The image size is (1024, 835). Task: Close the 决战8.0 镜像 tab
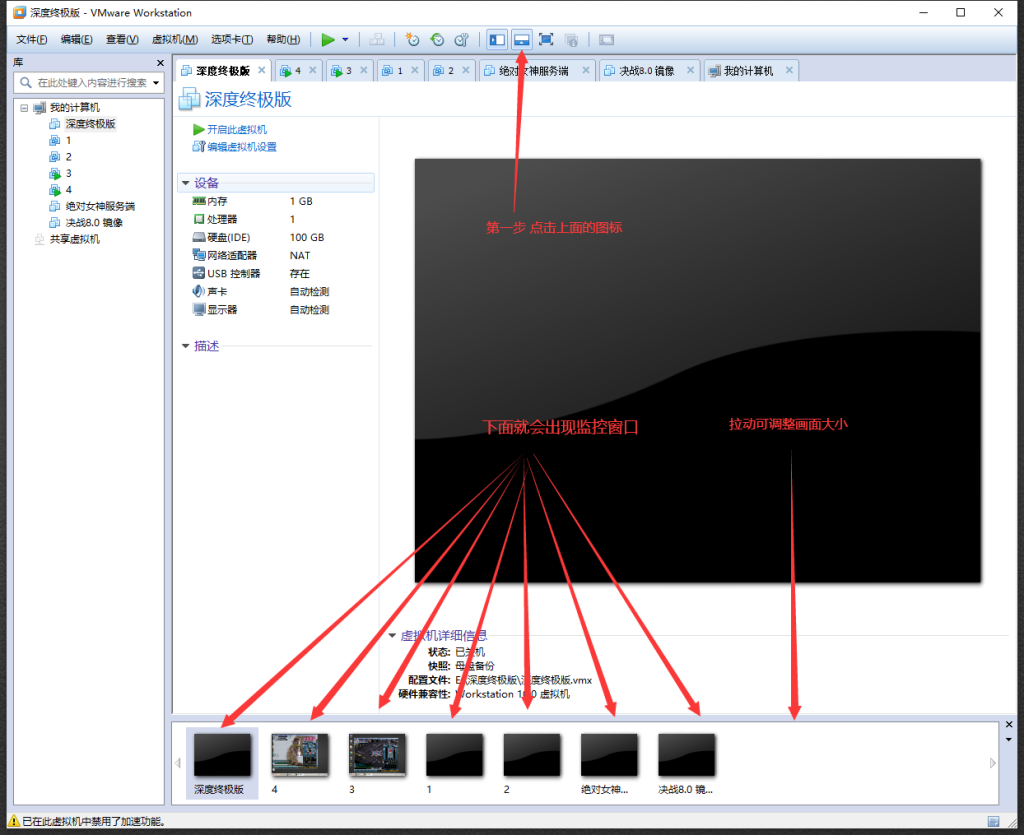click(690, 70)
